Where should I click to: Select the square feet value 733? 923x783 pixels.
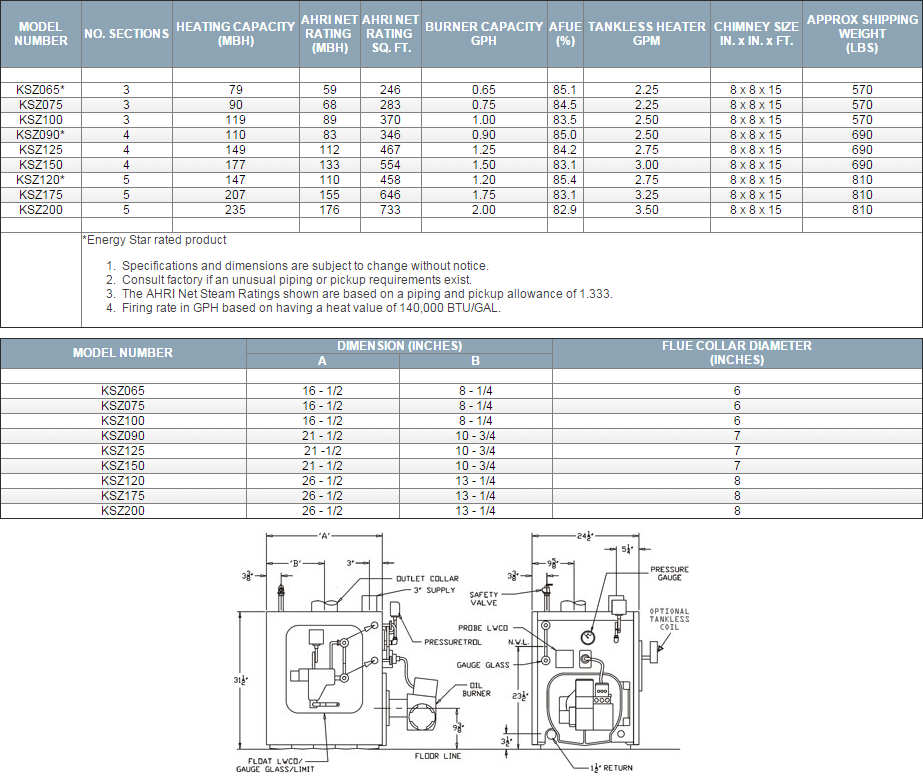(x=390, y=210)
